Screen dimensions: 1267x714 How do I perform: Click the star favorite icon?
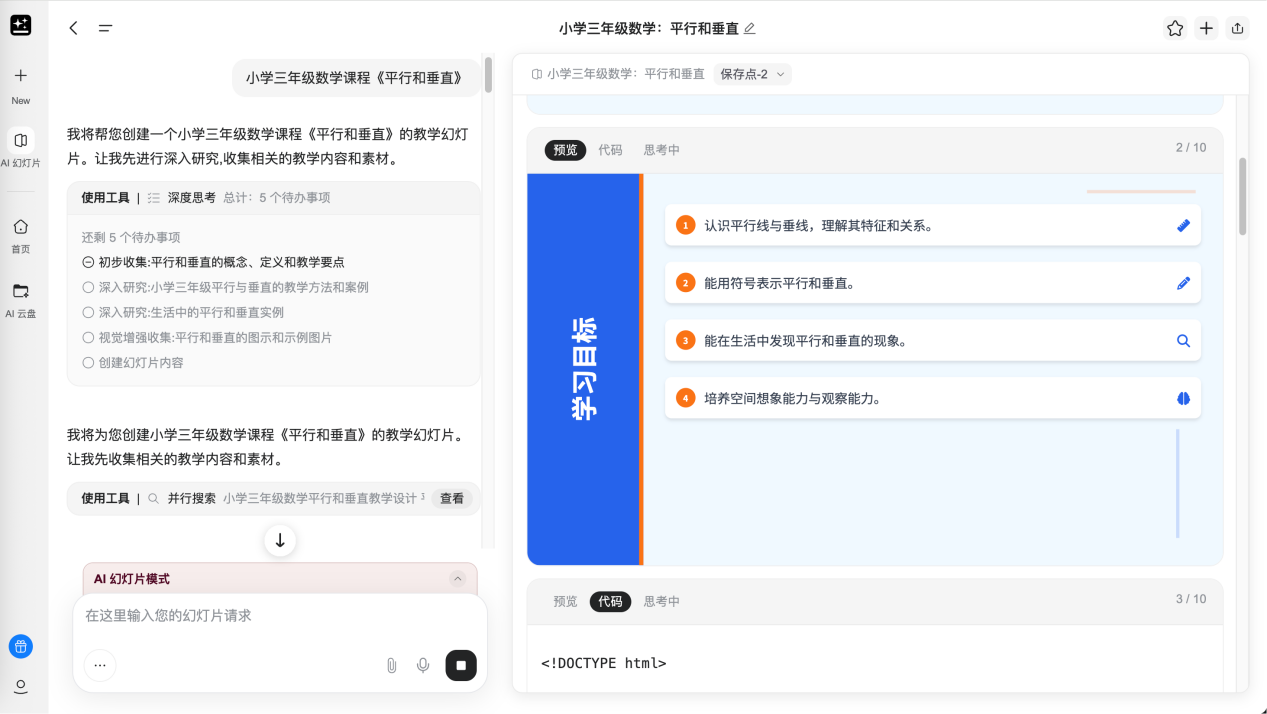coord(1175,28)
